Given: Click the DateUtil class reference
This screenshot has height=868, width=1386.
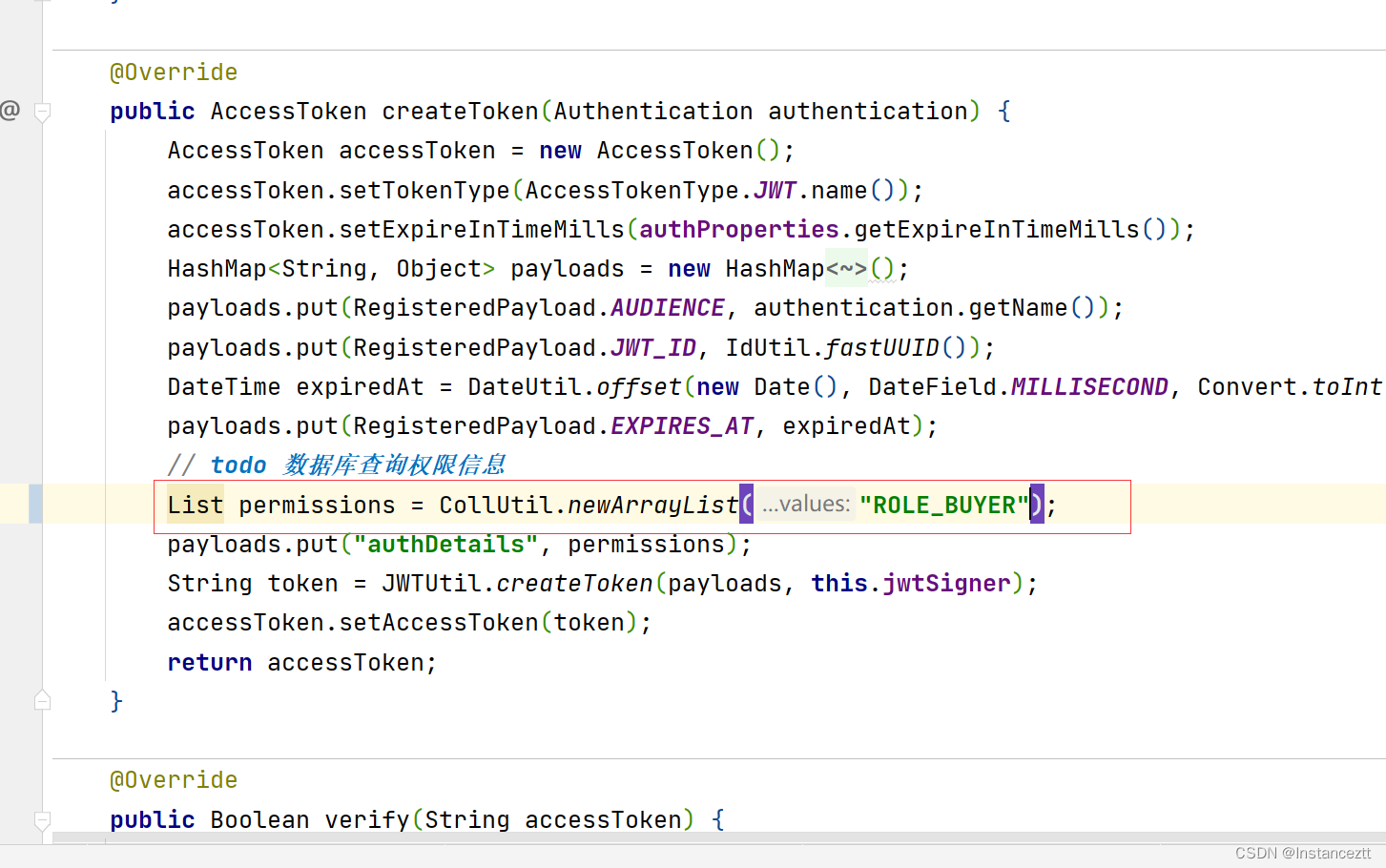Looking at the screenshot, I should (525, 387).
